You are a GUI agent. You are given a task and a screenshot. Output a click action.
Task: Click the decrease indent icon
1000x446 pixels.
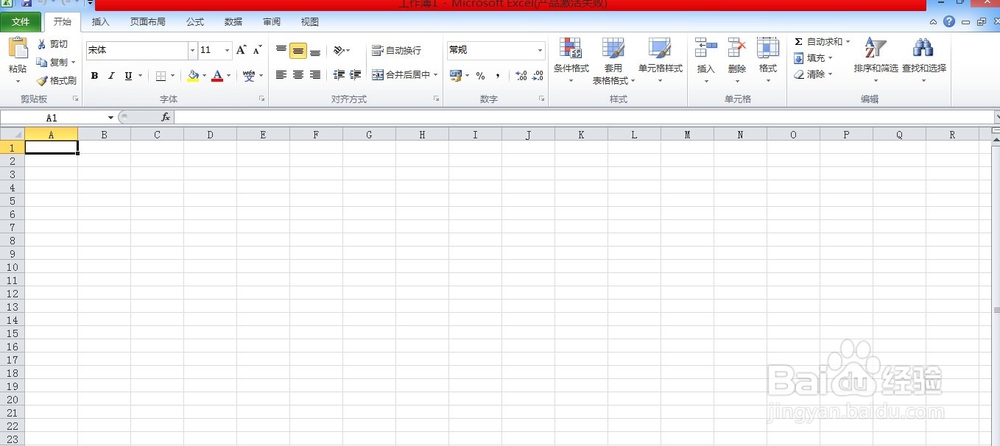(339, 75)
